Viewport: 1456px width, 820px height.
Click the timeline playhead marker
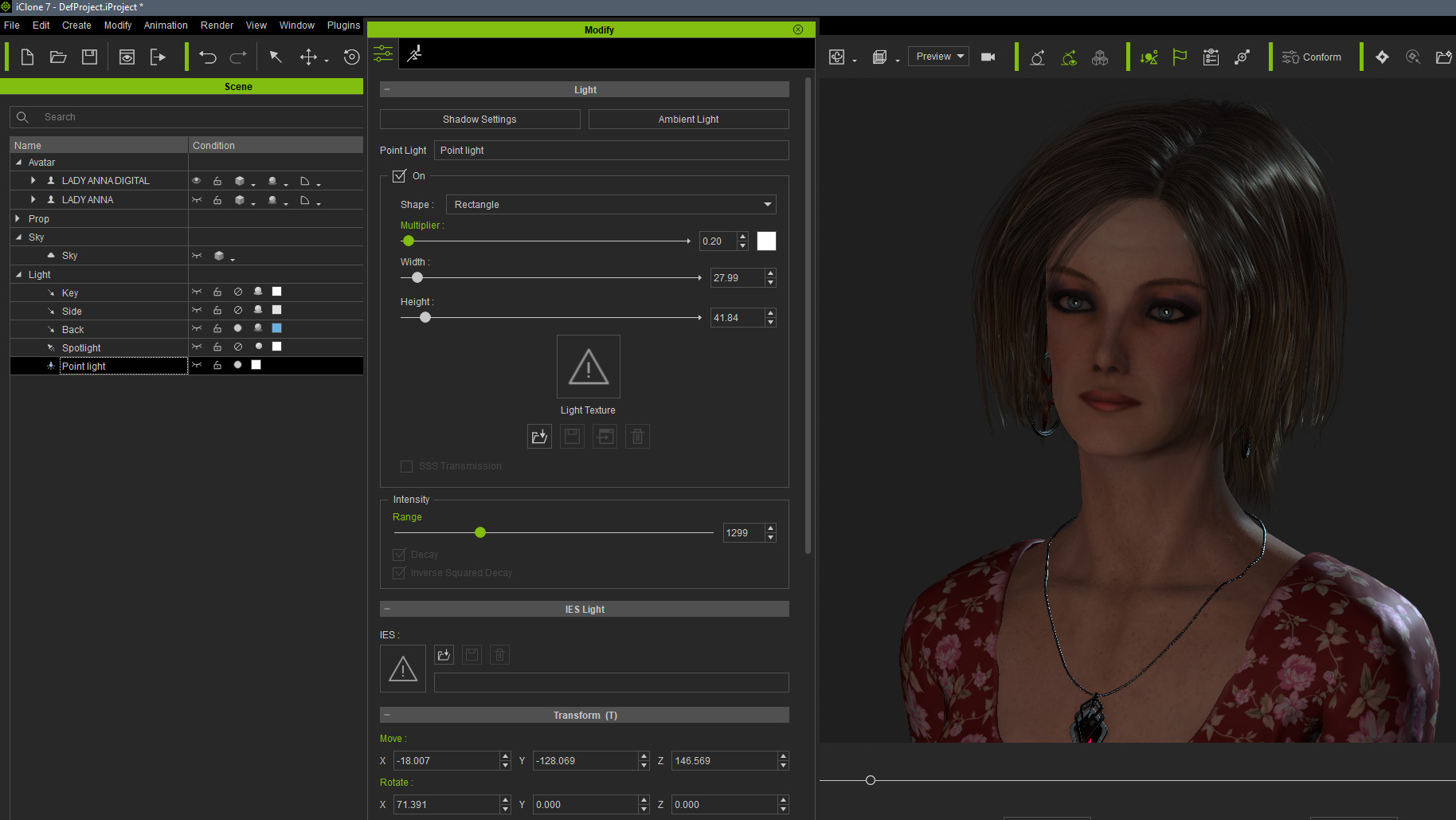tap(871, 780)
